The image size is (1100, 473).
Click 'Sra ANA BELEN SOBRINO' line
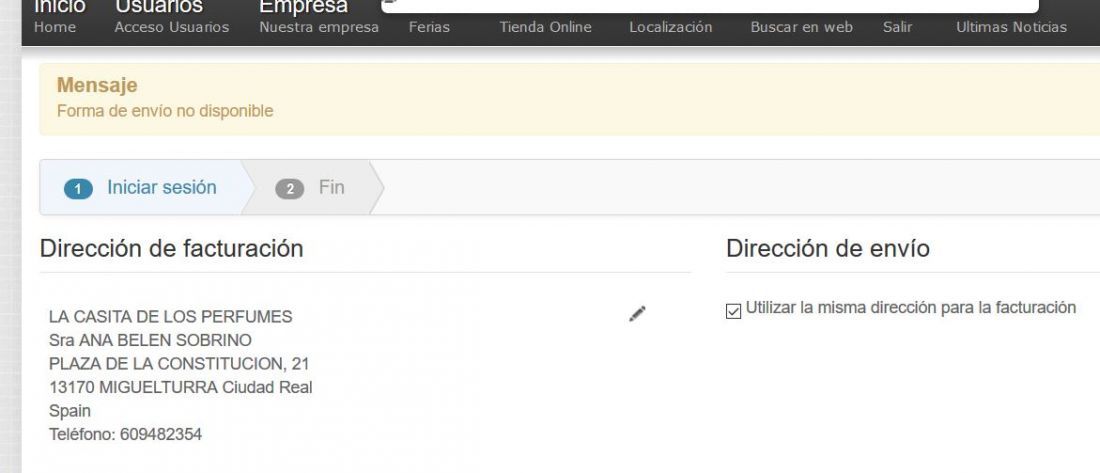pos(150,340)
